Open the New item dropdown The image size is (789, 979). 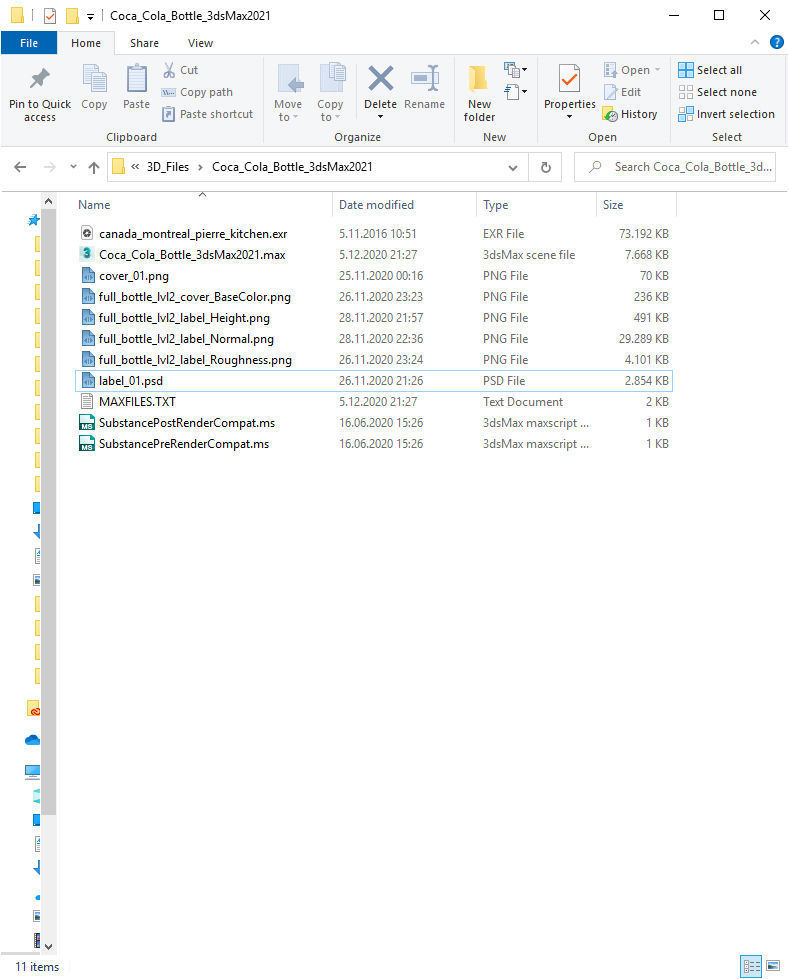click(516, 69)
